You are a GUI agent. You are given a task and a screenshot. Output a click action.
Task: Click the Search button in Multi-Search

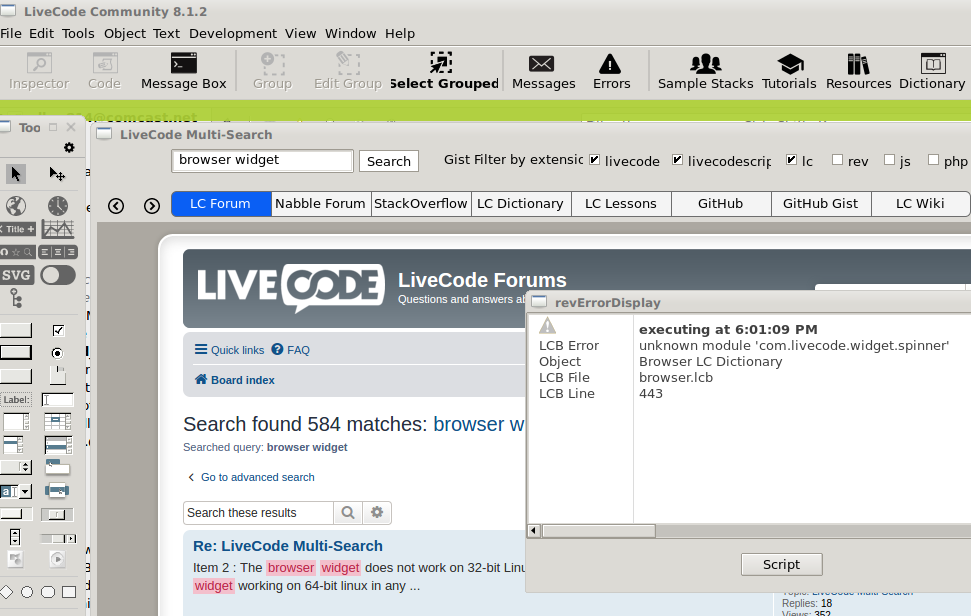(x=388, y=162)
